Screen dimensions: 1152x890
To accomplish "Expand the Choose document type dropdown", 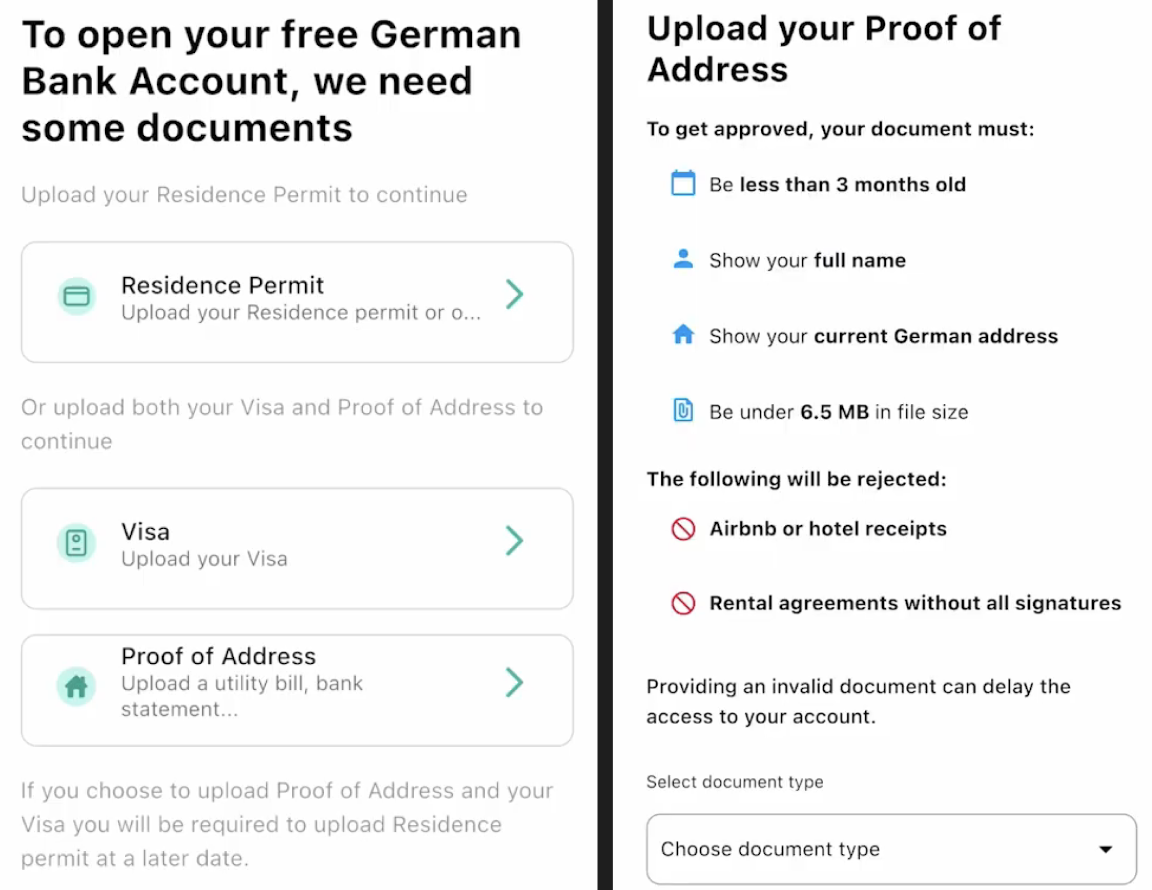I will (890, 849).
